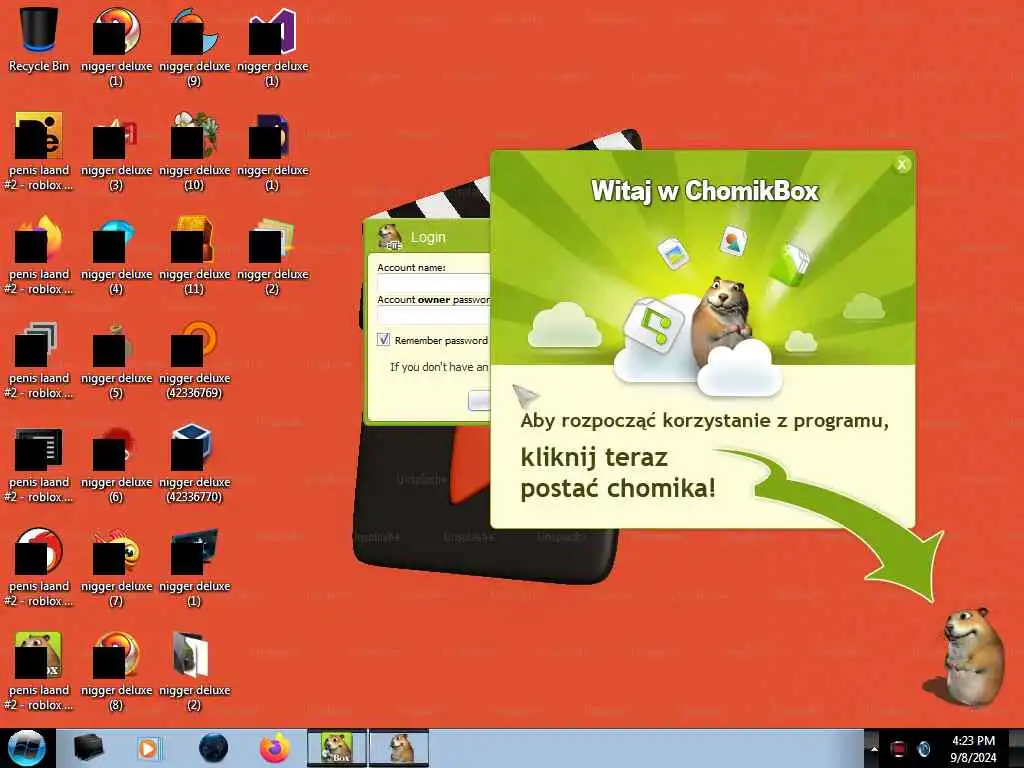The width and height of the screenshot is (1024, 768).
Task: Switch to the ChomikBox Box taskbar button
Action: (337, 748)
